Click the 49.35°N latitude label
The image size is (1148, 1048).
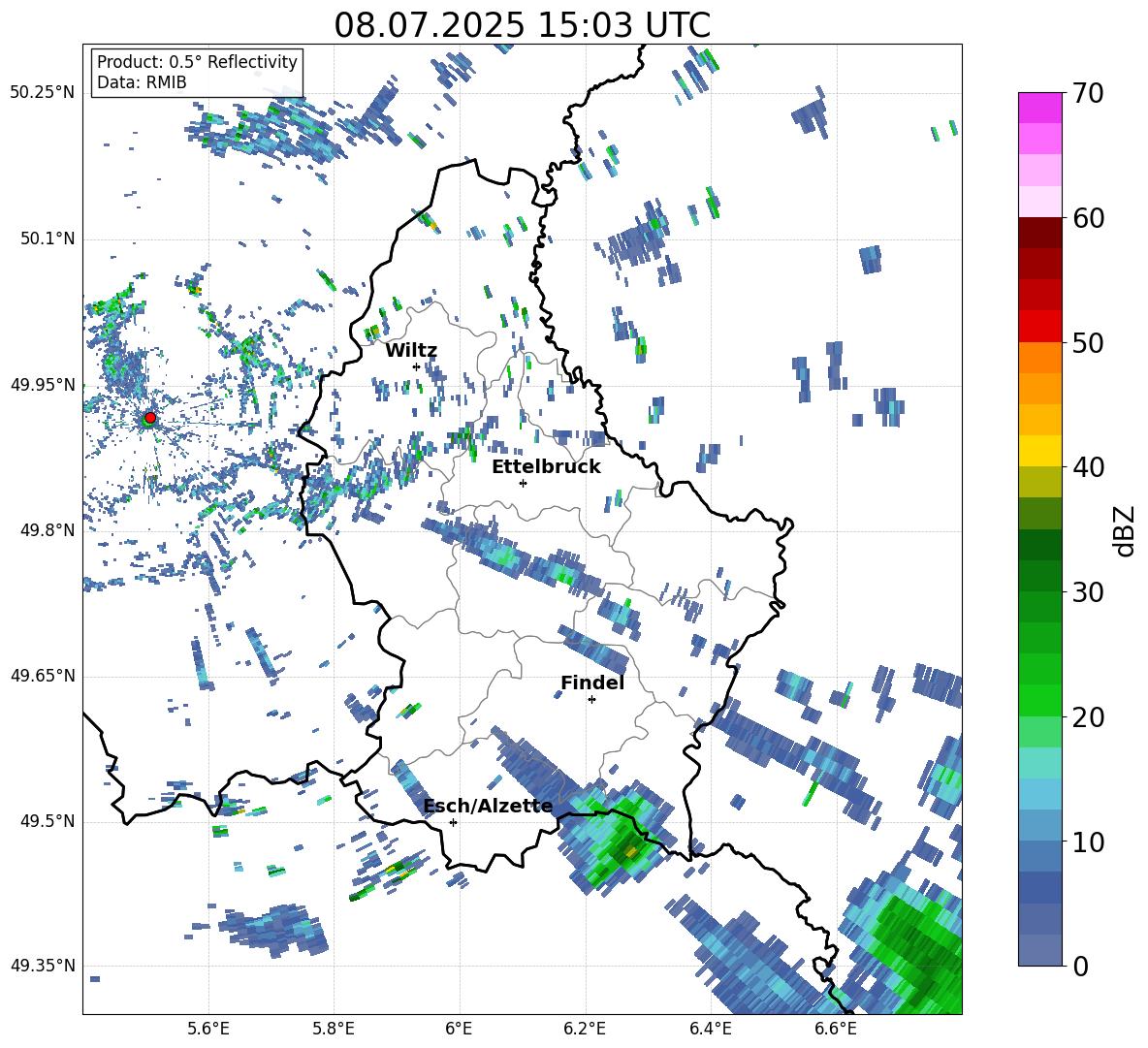click(x=43, y=966)
